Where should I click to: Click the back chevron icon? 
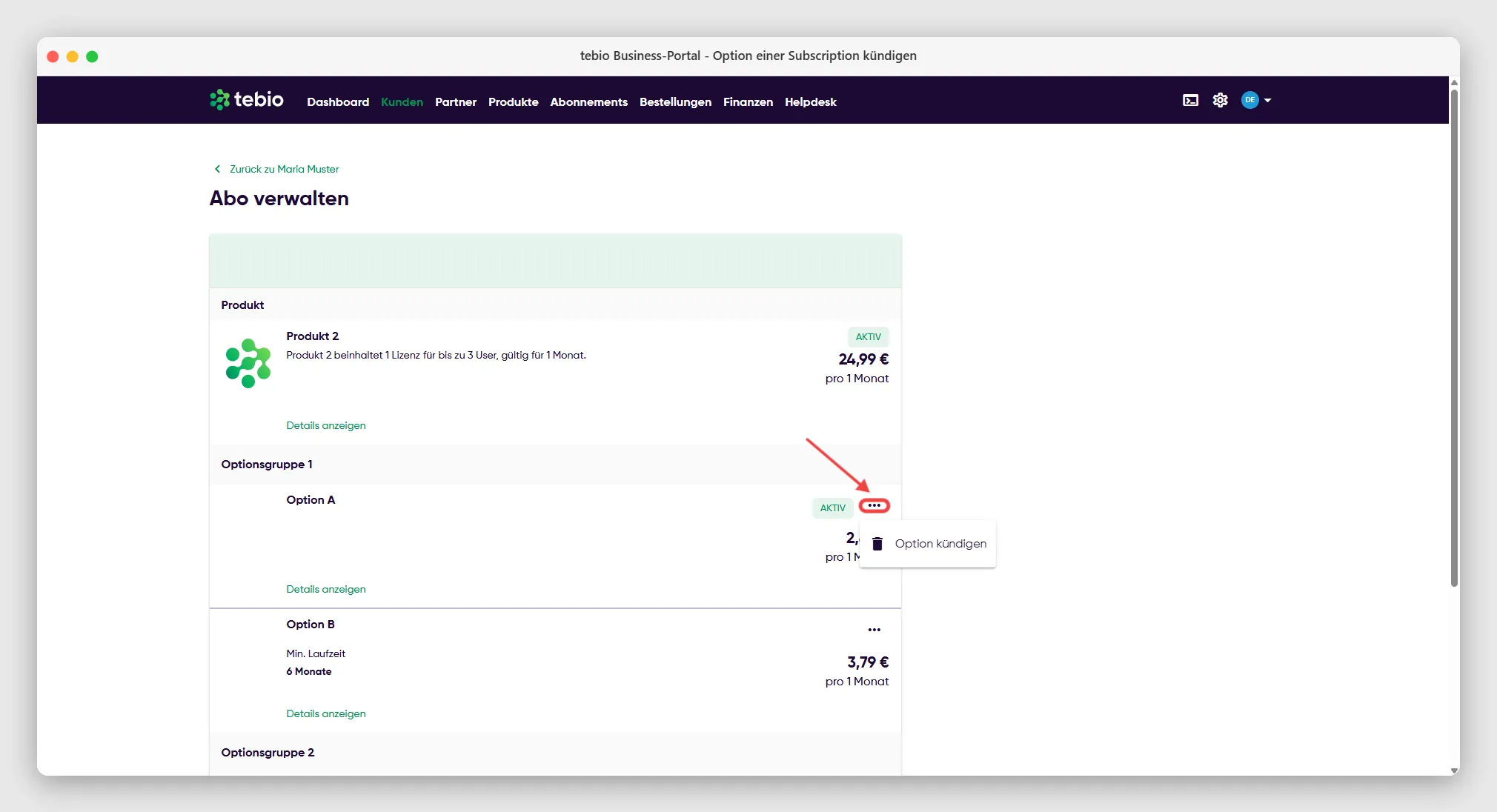pos(217,169)
